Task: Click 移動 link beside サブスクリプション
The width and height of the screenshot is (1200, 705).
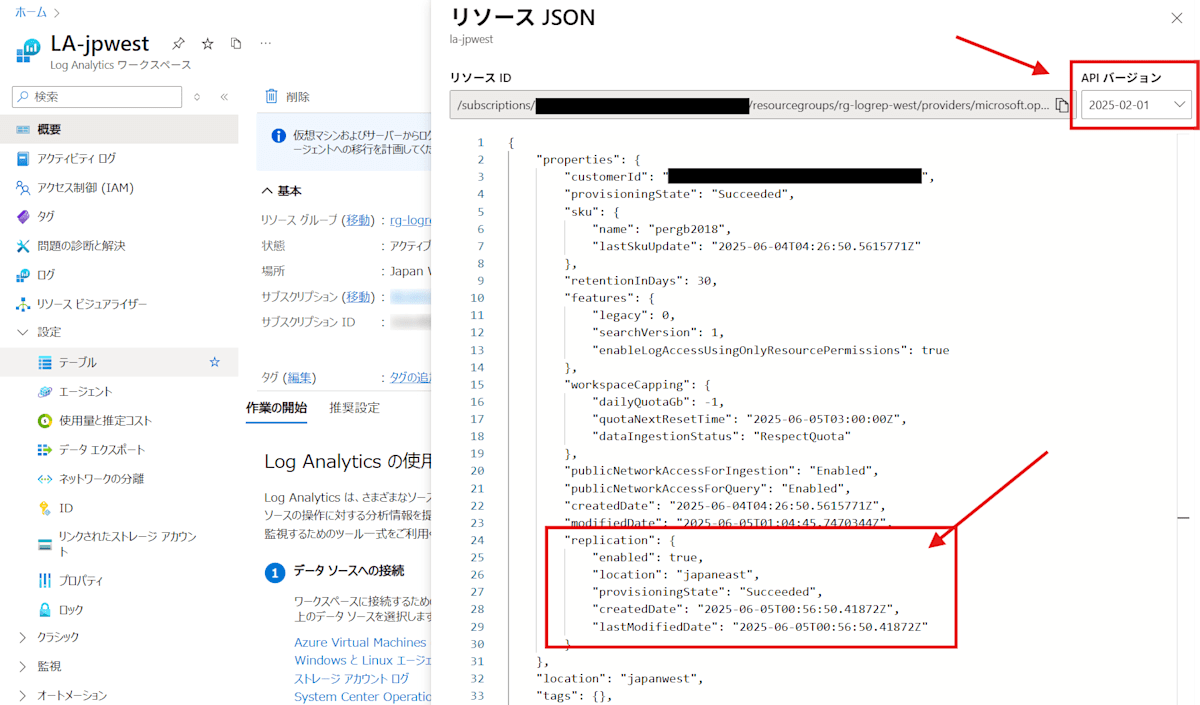Action: pyautogui.click(x=359, y=297)
